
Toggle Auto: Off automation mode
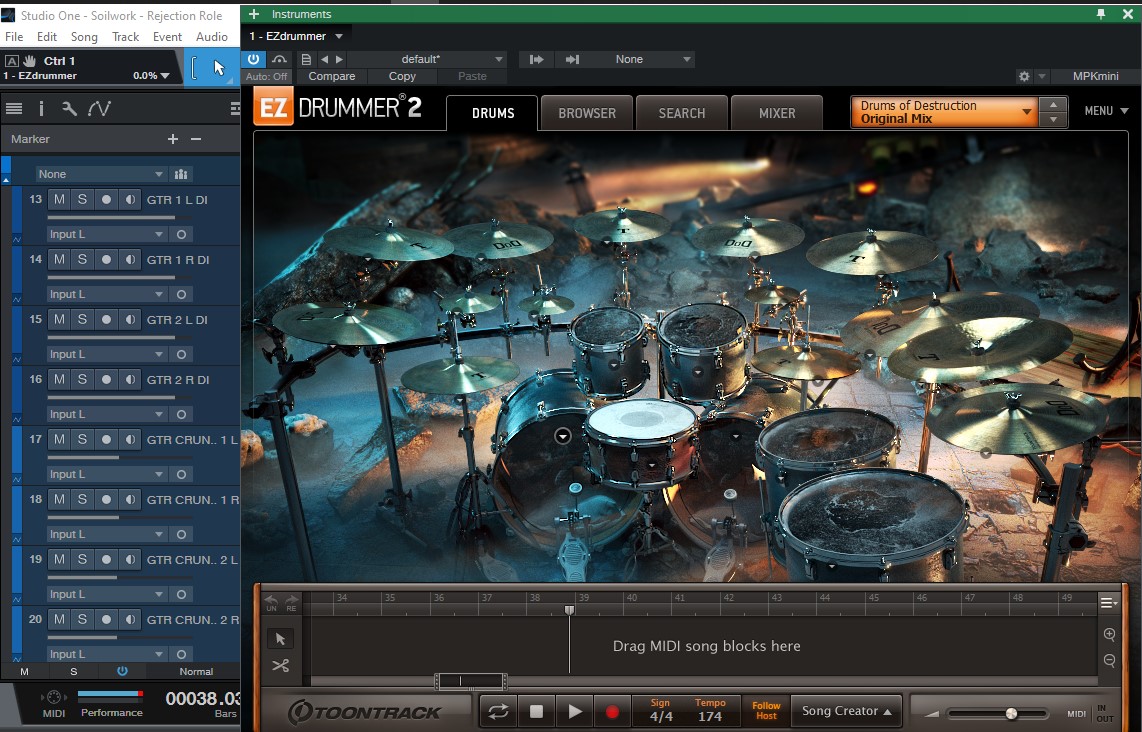(267, 76)
